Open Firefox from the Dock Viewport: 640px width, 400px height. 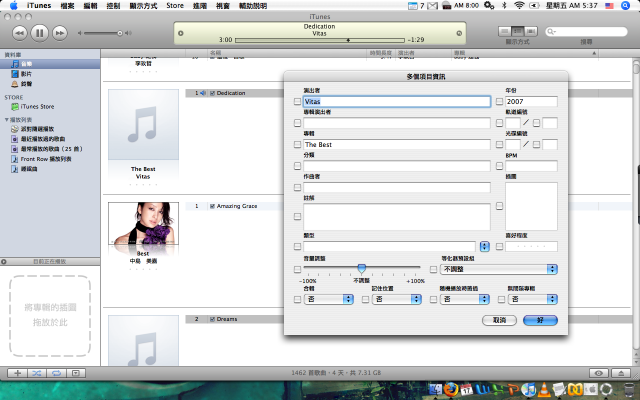click(x=451, y=389)
